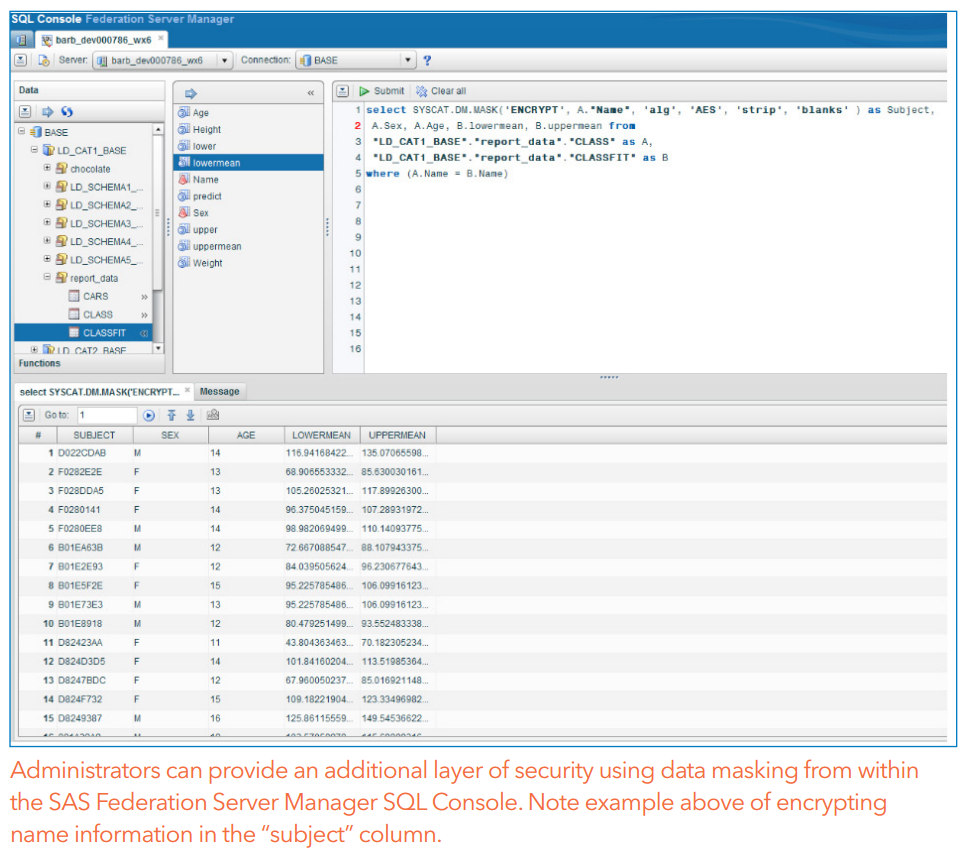This screenshot has width=968, height=853.
Task: Click the help question-mark icon beside Connection
Action: 427,61
